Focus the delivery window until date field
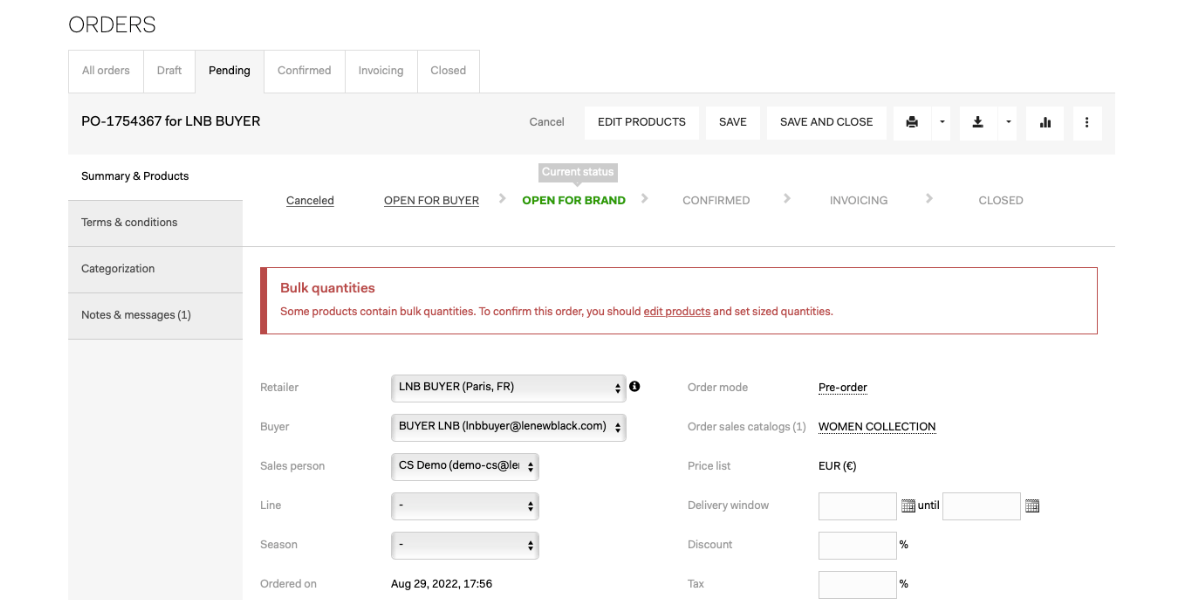1200x600 pixels. click(981, 506)
